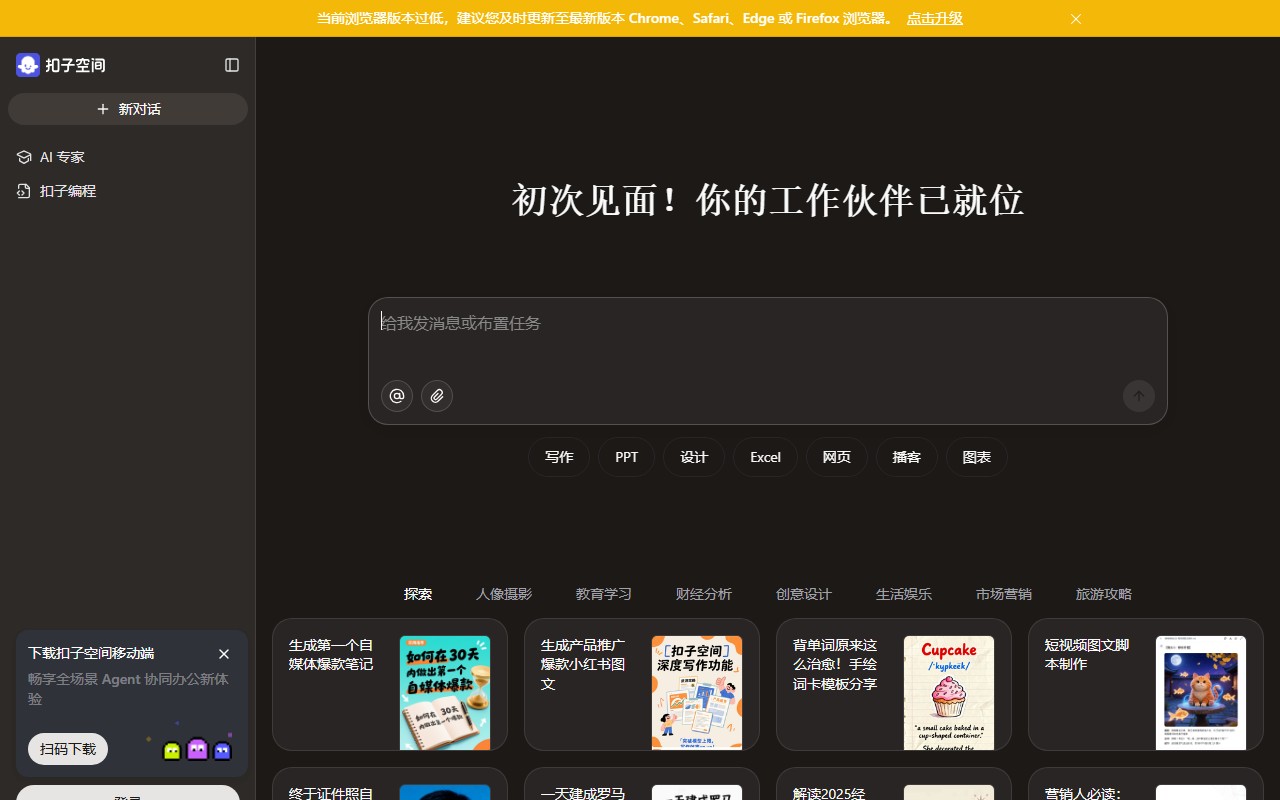Click the 扫码下载 button
This screenshot has width=1280, height=800.
tap(68, 749)
